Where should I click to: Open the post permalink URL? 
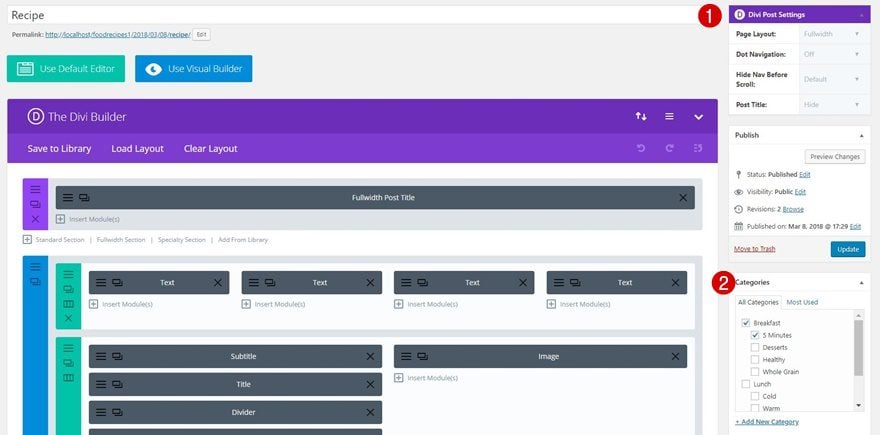coord(118,35)
